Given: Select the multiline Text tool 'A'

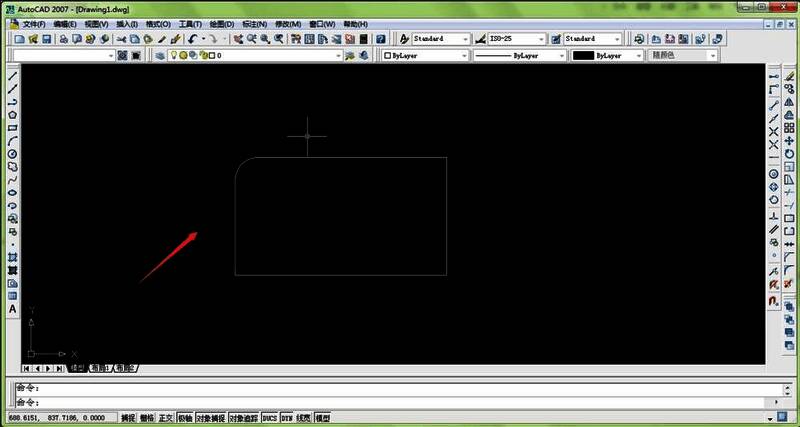Looking at the screenshot, I should 13,310.
